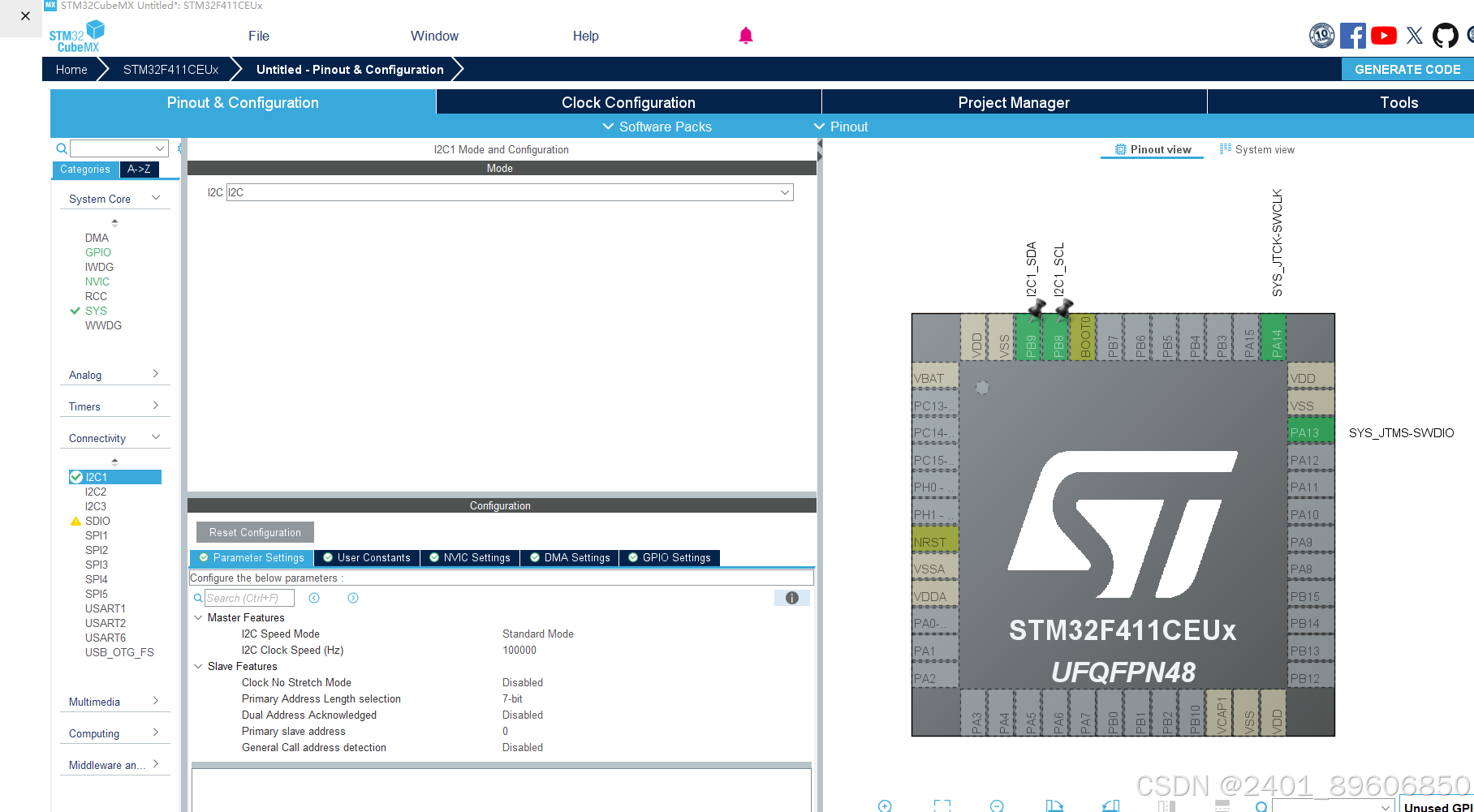The height and width of the screenshot is (812, 1474).
Task: Open the ST YouTube channel icon
Action: click(x=1384, y=36)
